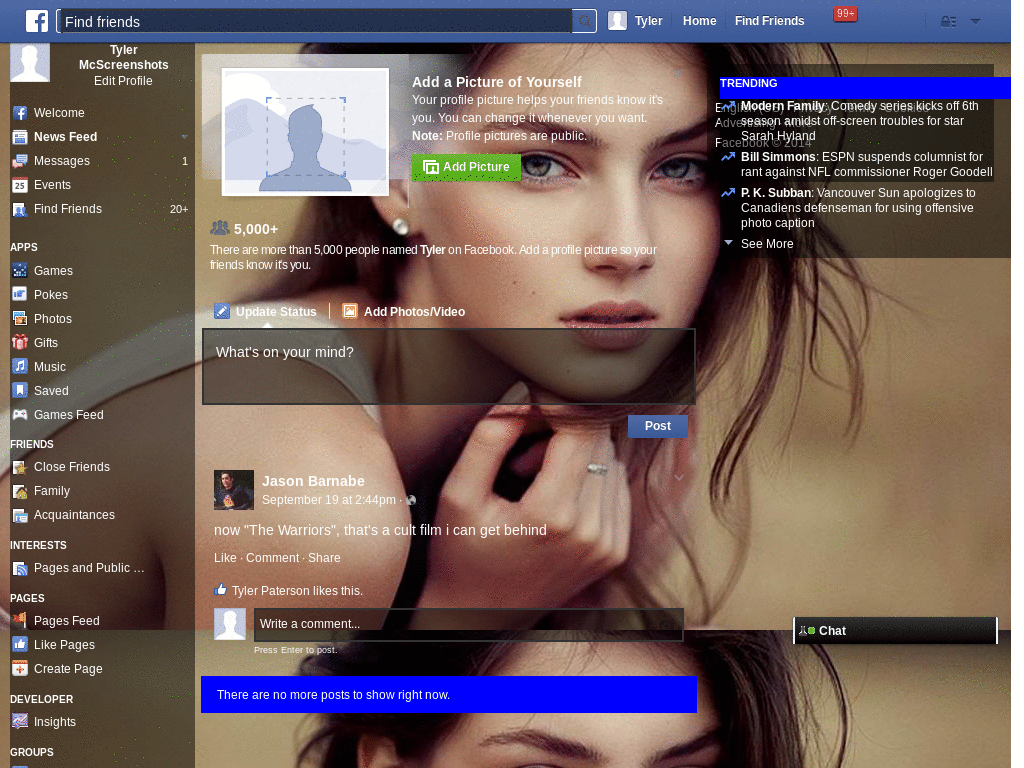This screenshot has height=768, width=1024.
Task: Click Comment under Jason's post
Action: coord(272,558)
